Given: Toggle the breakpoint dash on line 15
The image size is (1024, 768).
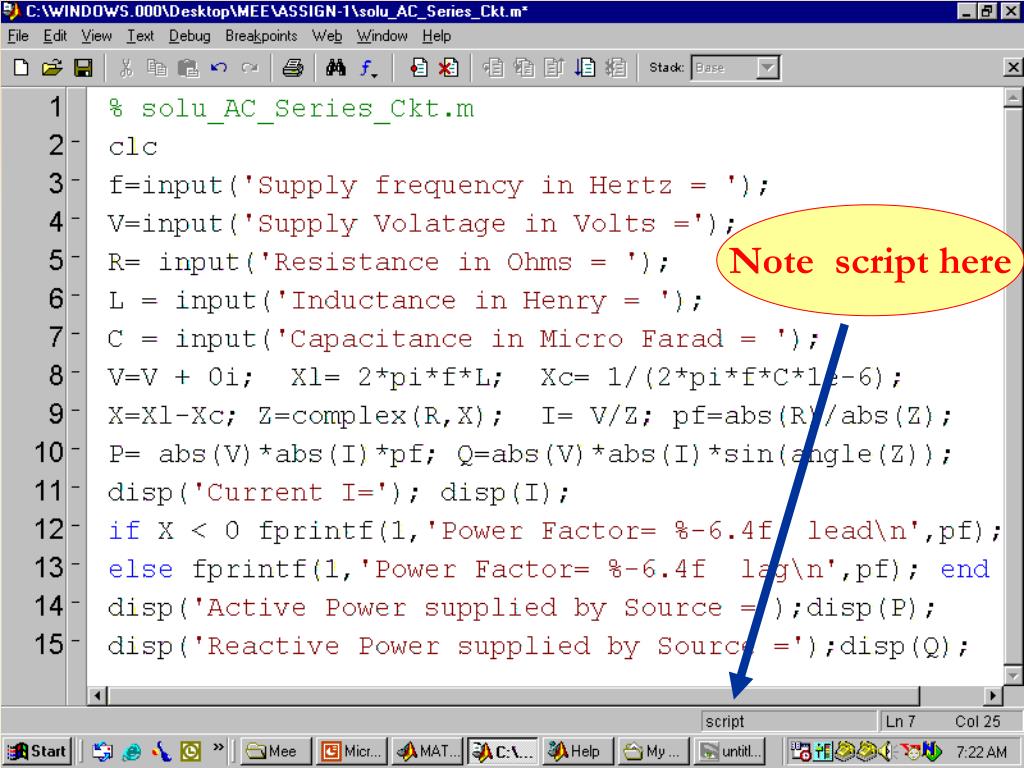Looking at the screenshot, I should 75,643.
